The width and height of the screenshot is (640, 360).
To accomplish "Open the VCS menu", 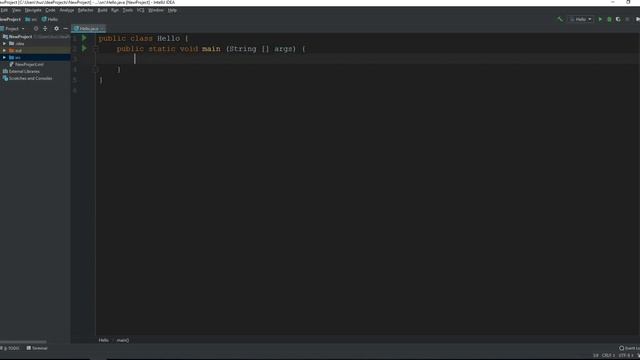I will pos(140,10).
